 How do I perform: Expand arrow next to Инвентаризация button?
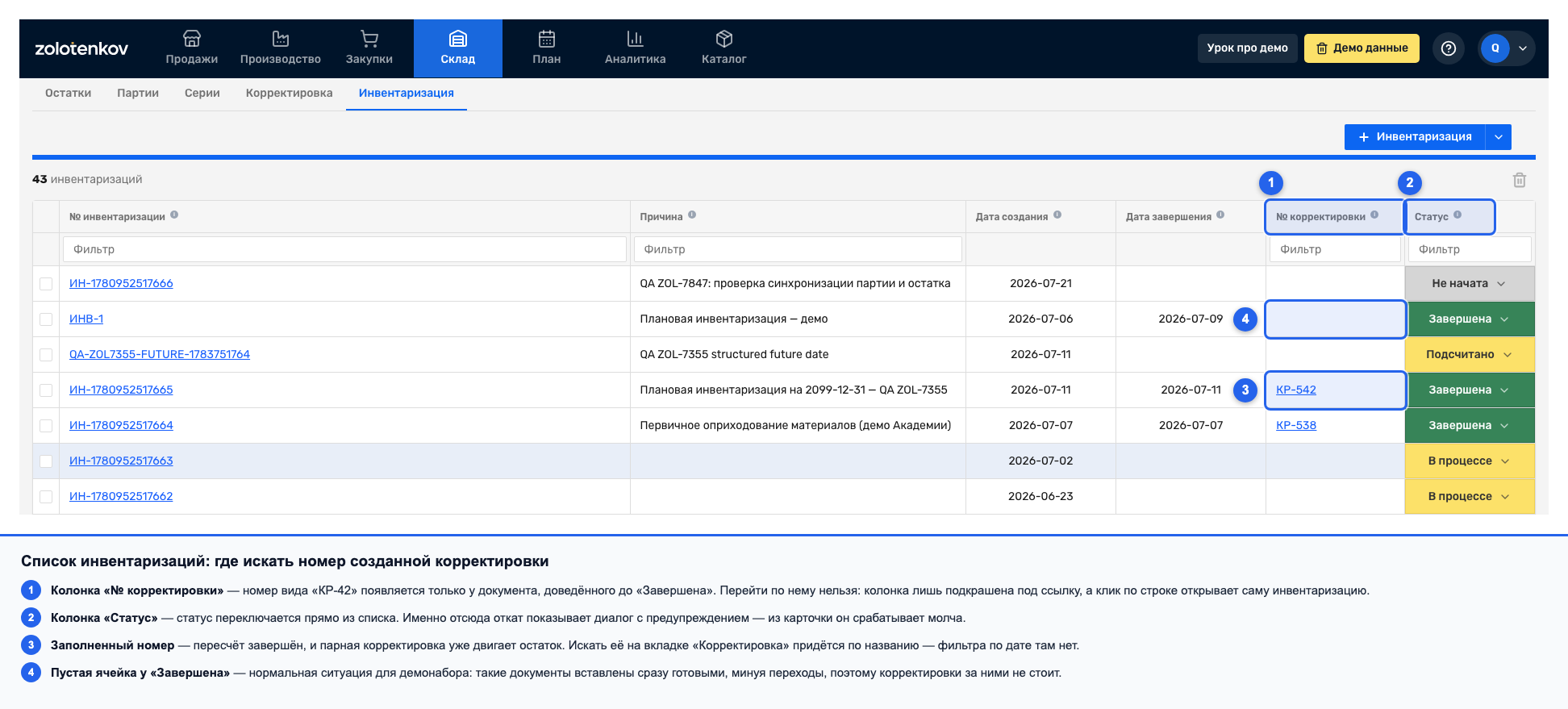pos(1499,137)
